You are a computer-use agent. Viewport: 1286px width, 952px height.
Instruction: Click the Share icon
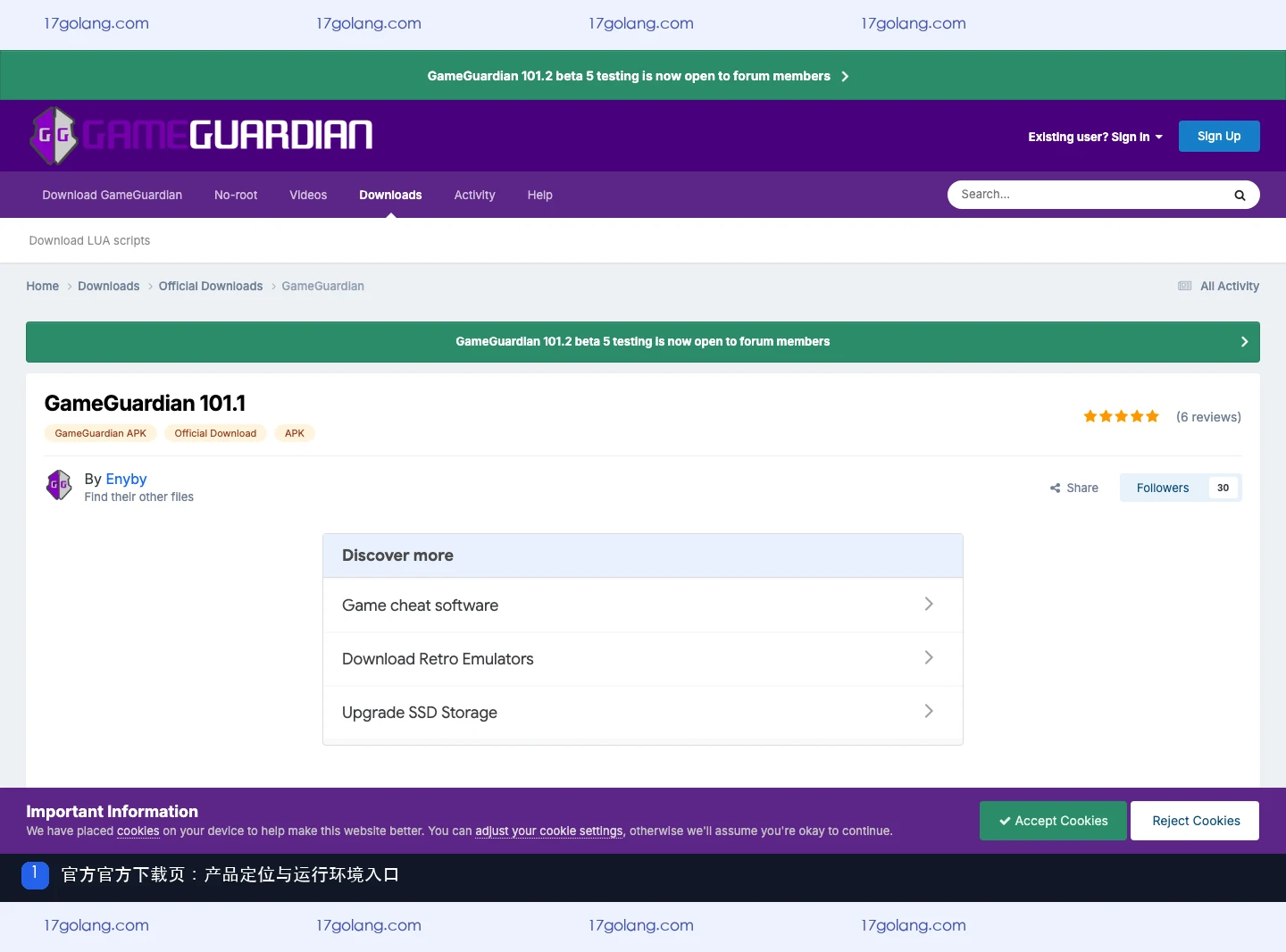[1055, 488]
